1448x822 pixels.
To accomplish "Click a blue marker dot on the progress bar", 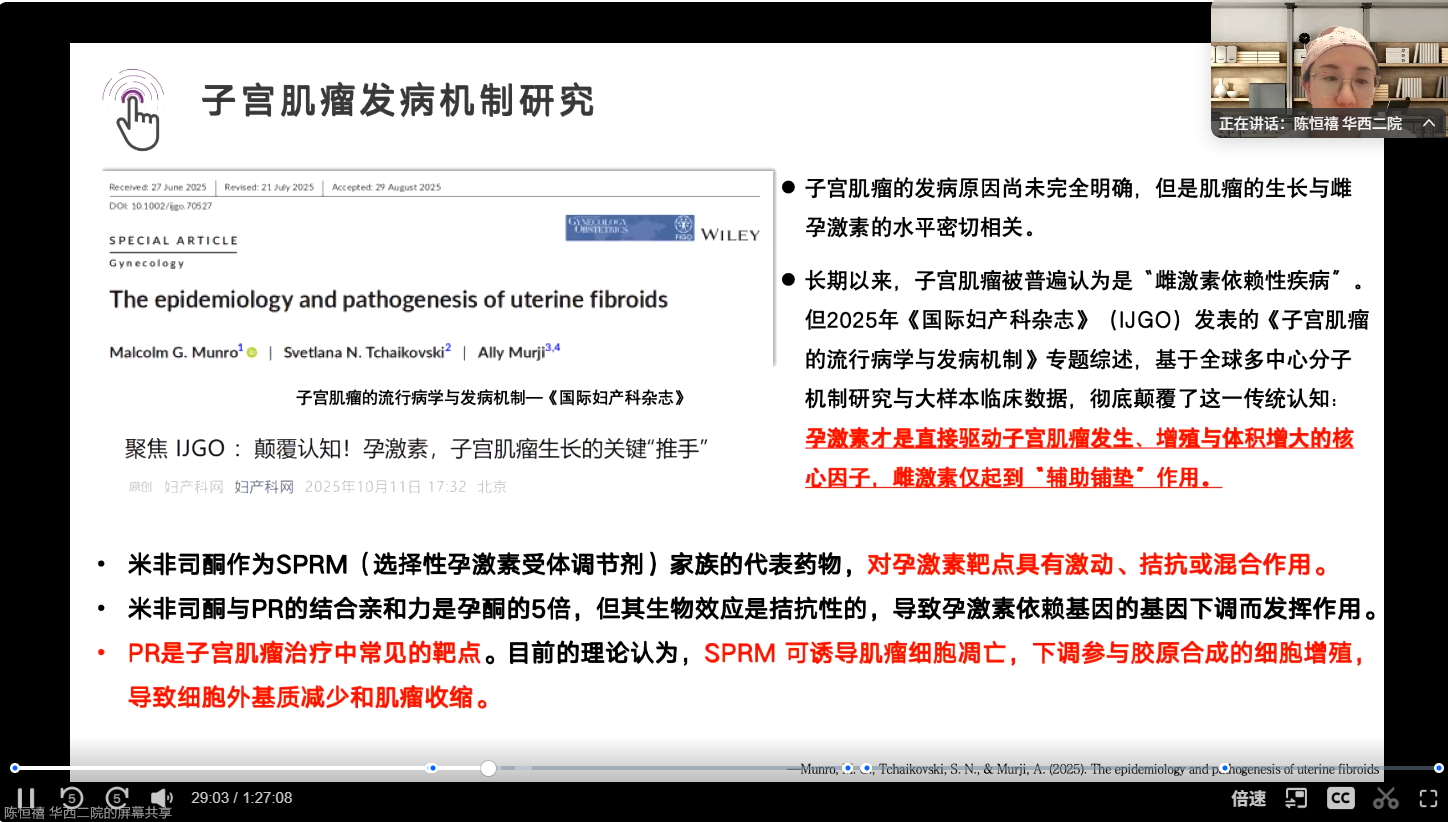I will click(x=431, y=768).
